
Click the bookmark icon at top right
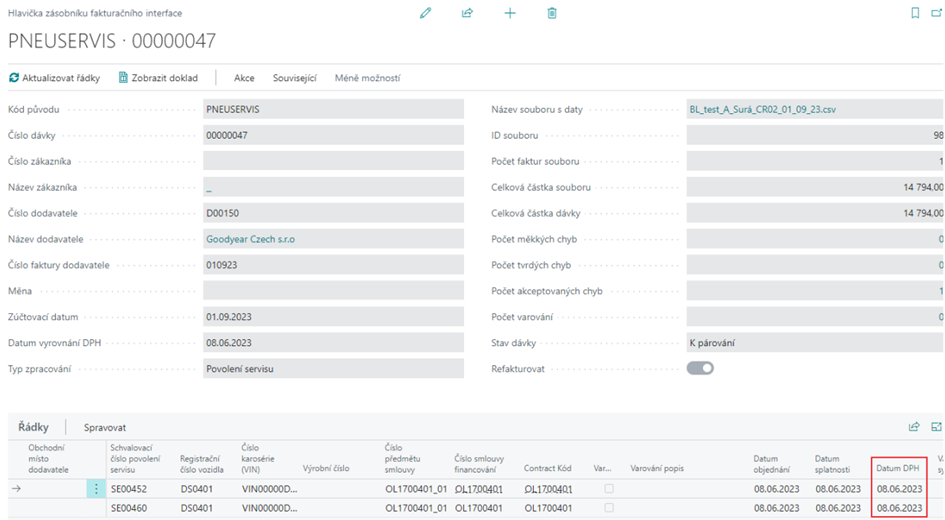coord(914,13)
